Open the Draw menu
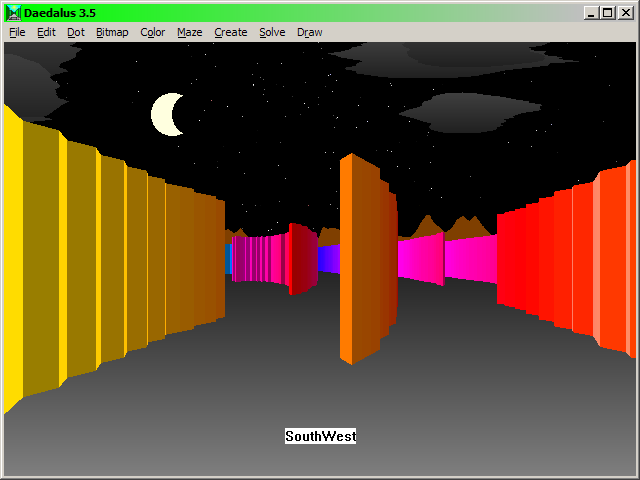The width and height of the screenshot is (640, 480). (309, 32)
